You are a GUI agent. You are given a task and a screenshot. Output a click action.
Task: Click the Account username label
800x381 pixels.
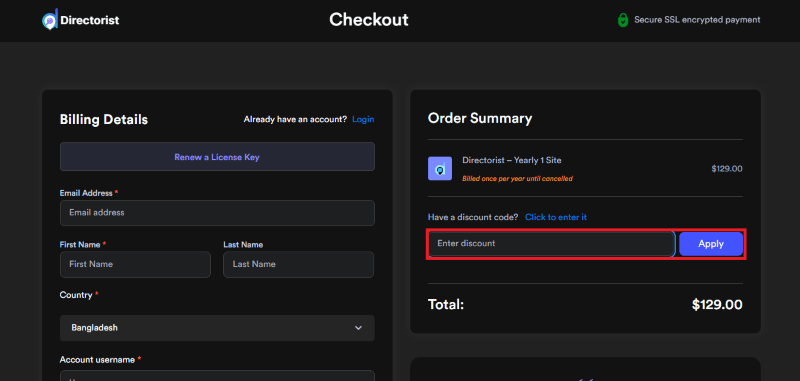pos(97,360)
